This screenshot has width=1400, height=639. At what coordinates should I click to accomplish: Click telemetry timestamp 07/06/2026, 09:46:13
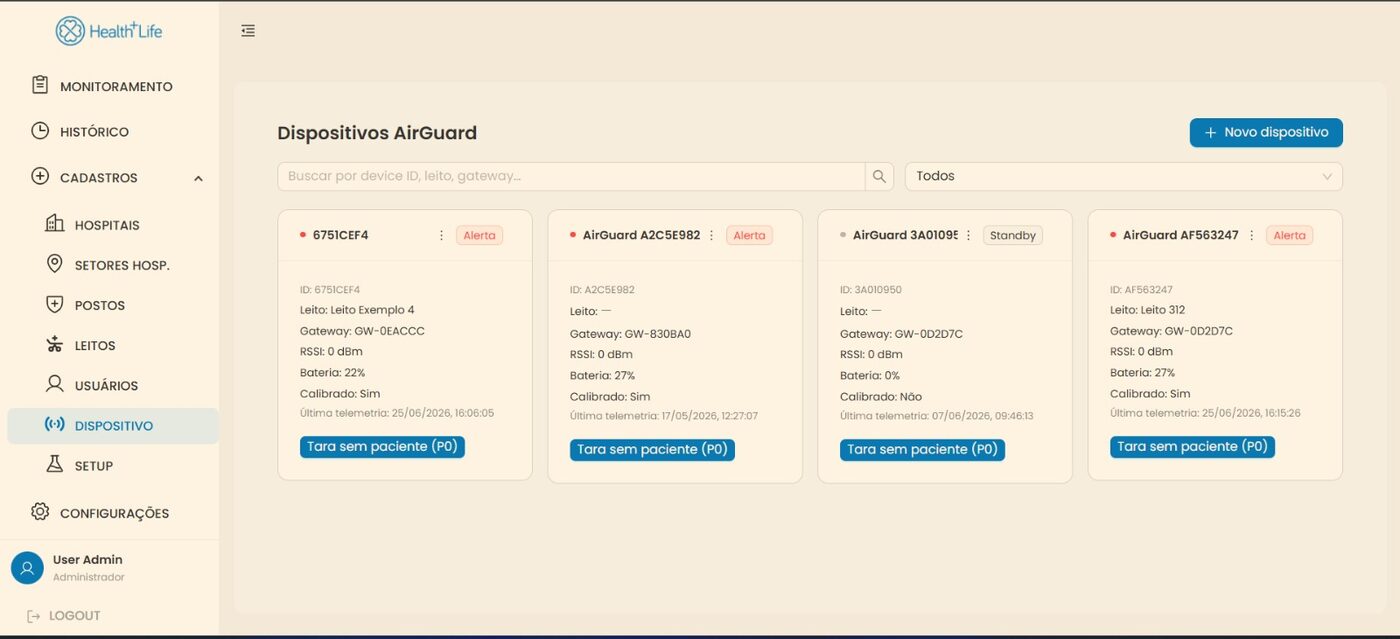pos(982,416)
